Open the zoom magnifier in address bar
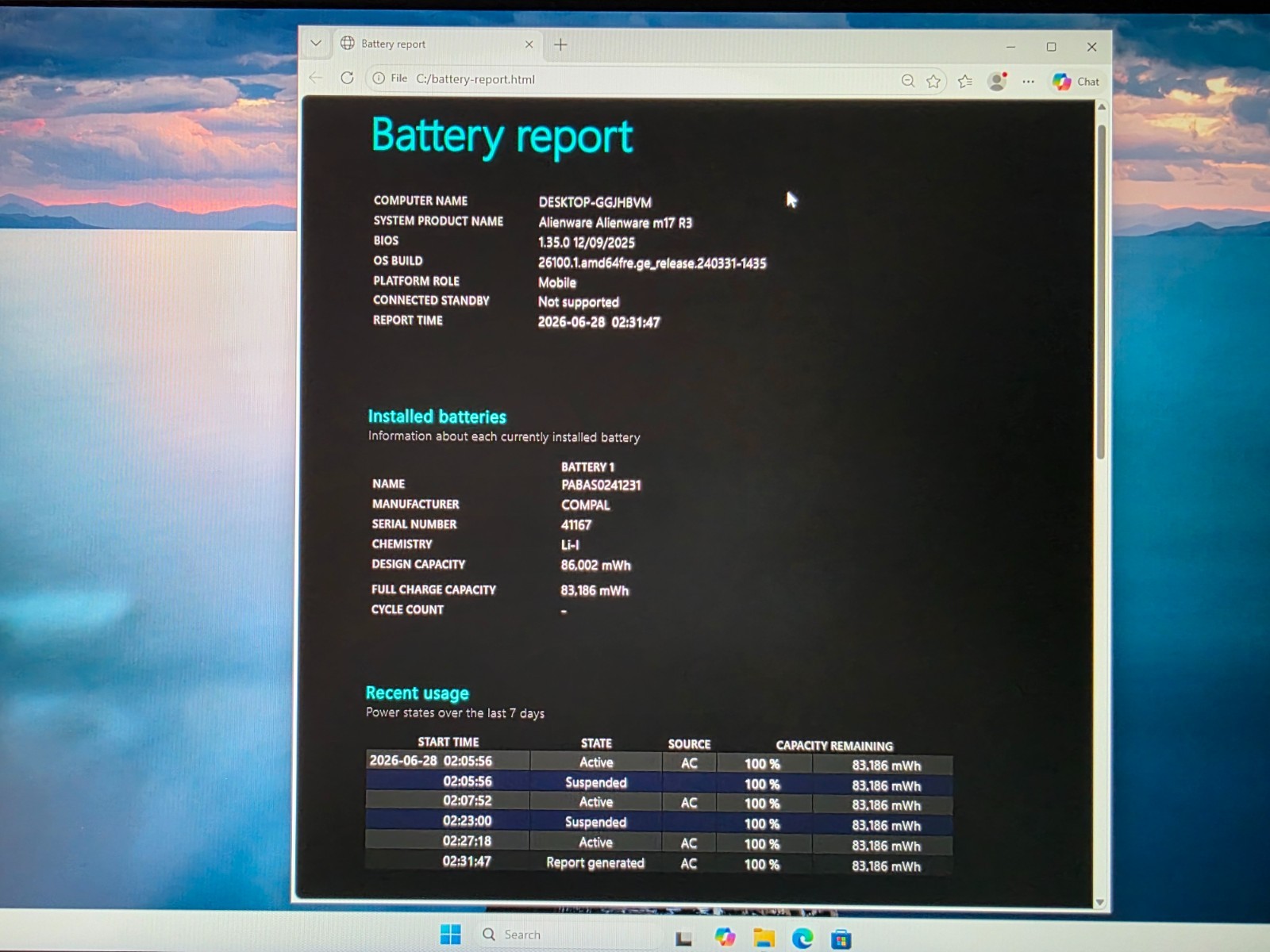The image size is (1270, 952). coord(908,81)
